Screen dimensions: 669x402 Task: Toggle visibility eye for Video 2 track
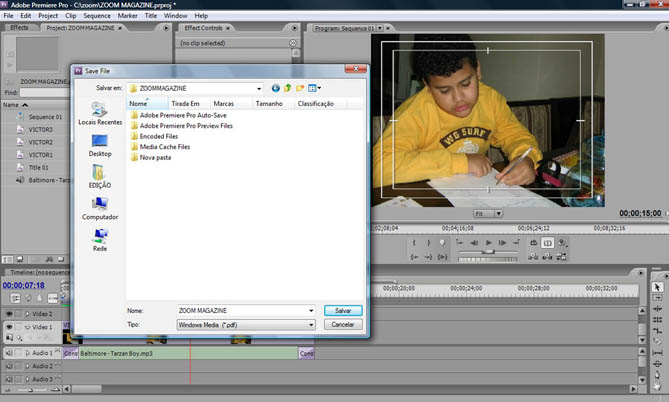tap(10, 314)
